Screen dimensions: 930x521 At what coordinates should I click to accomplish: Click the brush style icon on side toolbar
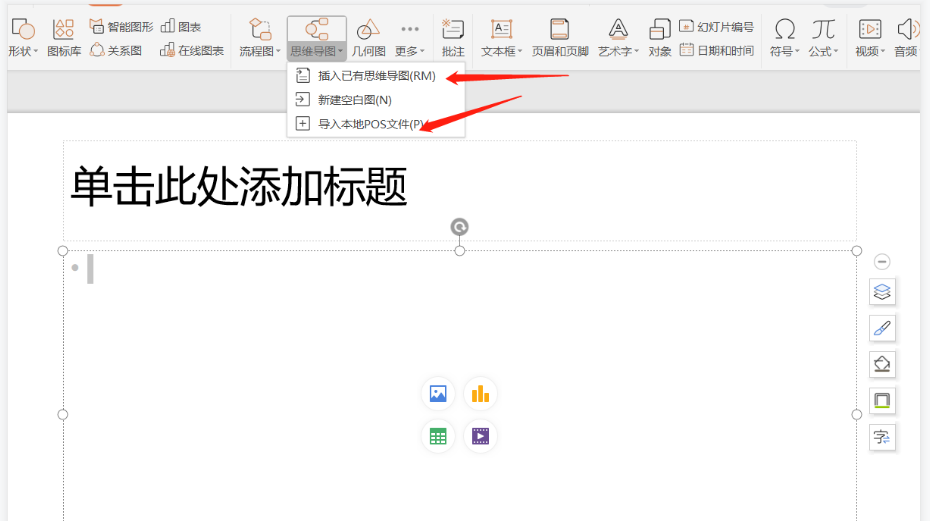point(882,328)
